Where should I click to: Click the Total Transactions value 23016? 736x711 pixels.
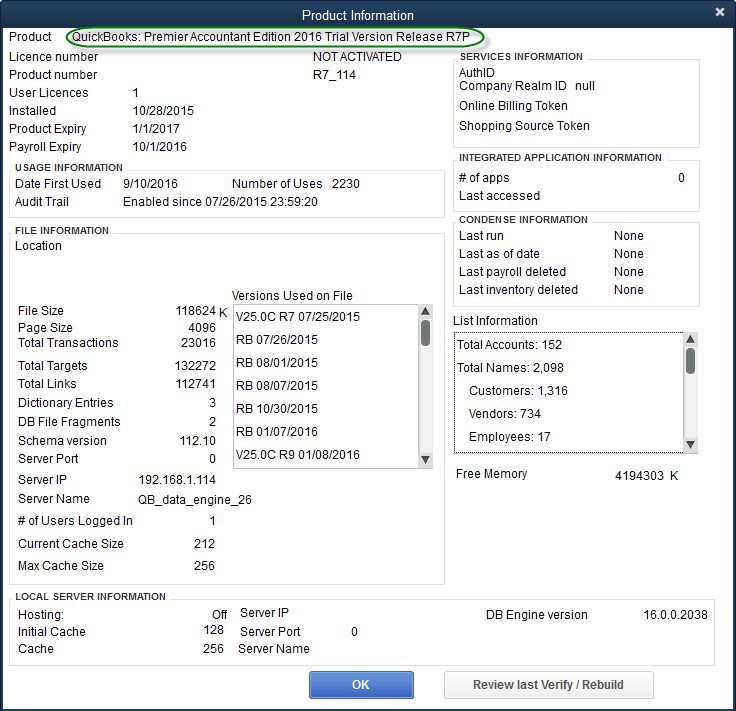198,343
